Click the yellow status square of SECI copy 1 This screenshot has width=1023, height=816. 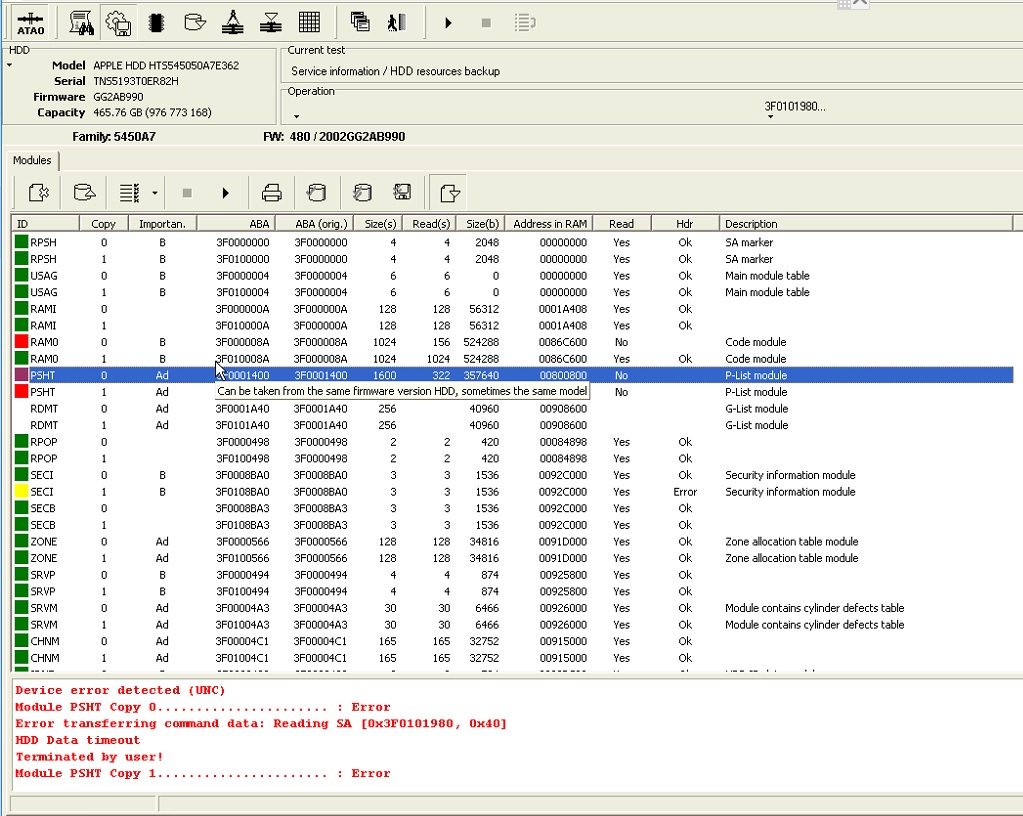[x=22, y=491]
